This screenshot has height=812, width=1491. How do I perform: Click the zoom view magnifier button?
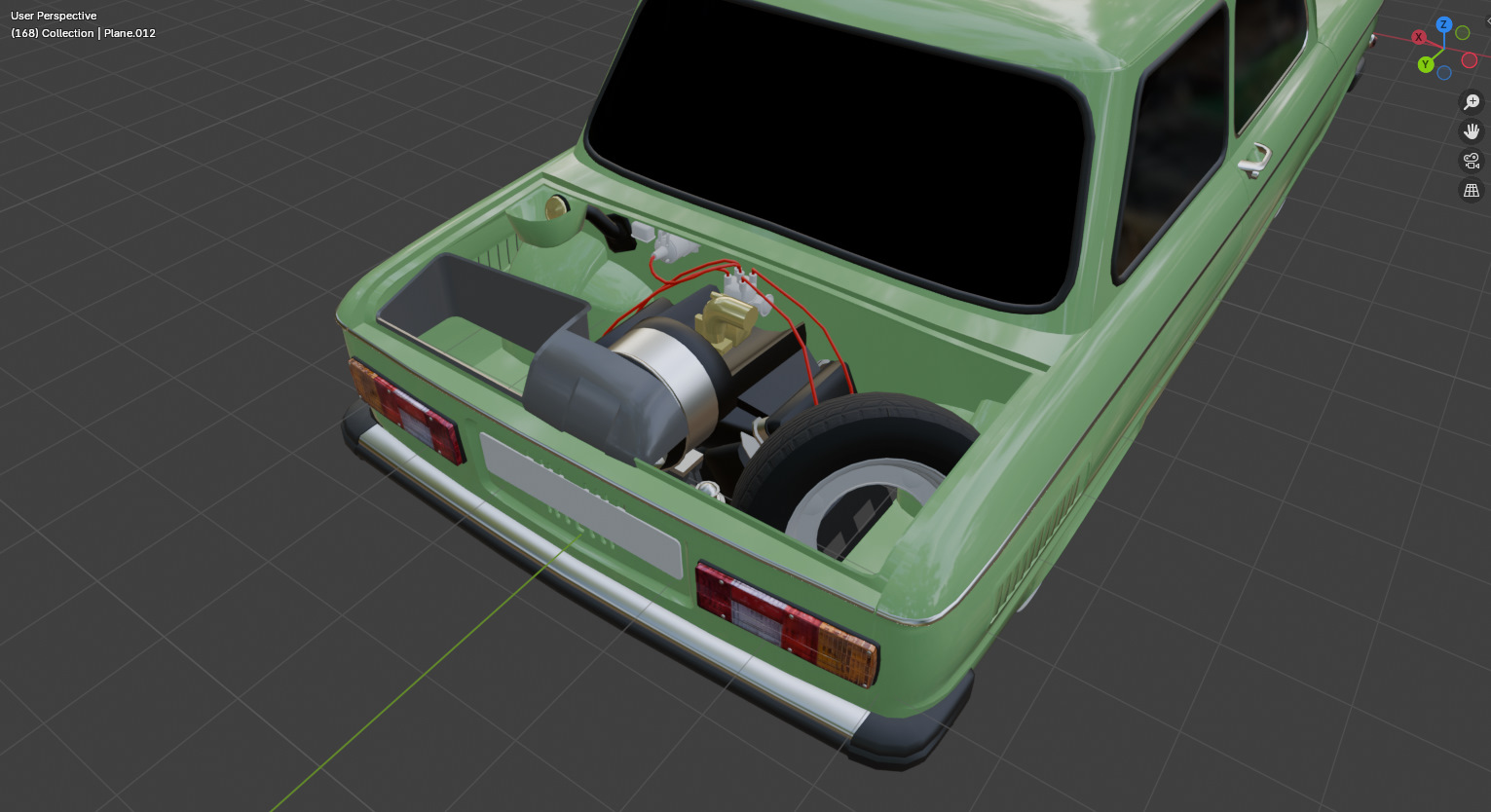(1472, 101)
